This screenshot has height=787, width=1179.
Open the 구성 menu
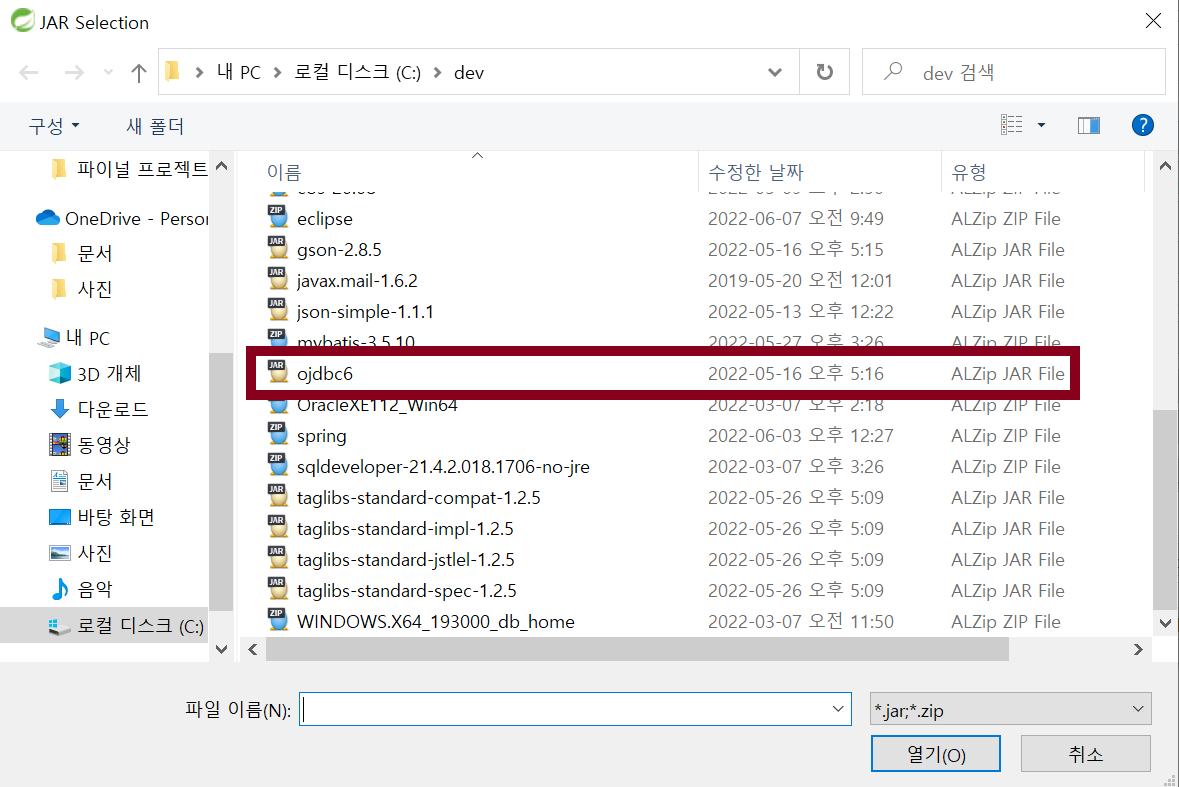tap(54, 126)
